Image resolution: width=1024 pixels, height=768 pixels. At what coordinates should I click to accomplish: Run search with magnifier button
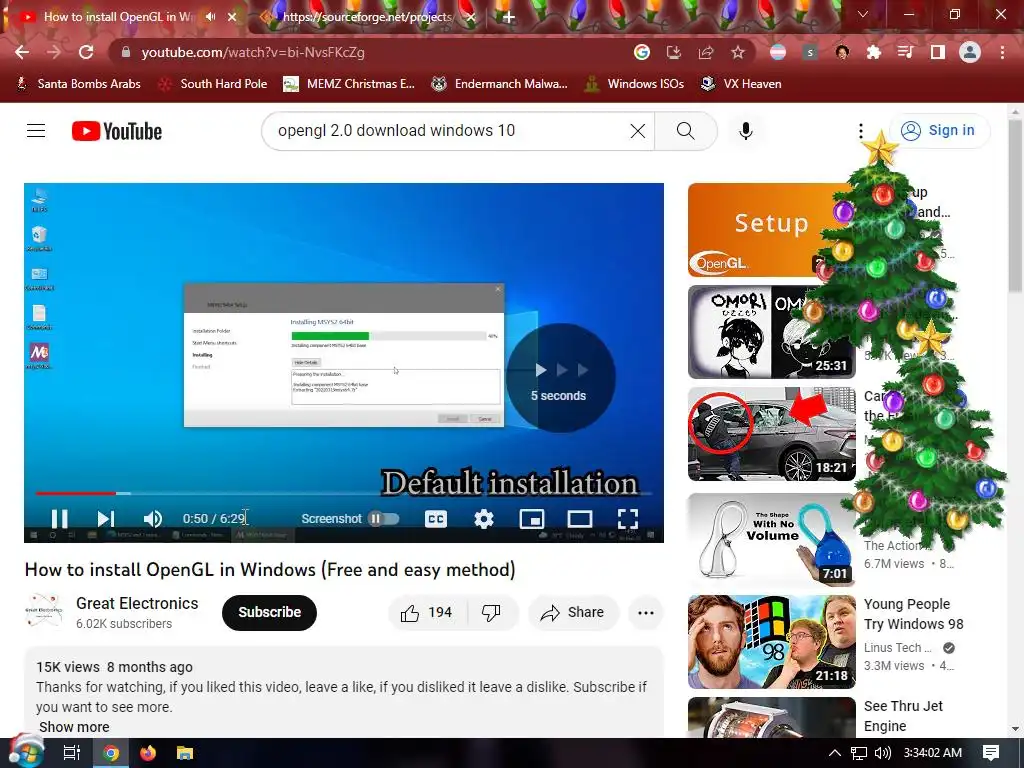point(686,131)
